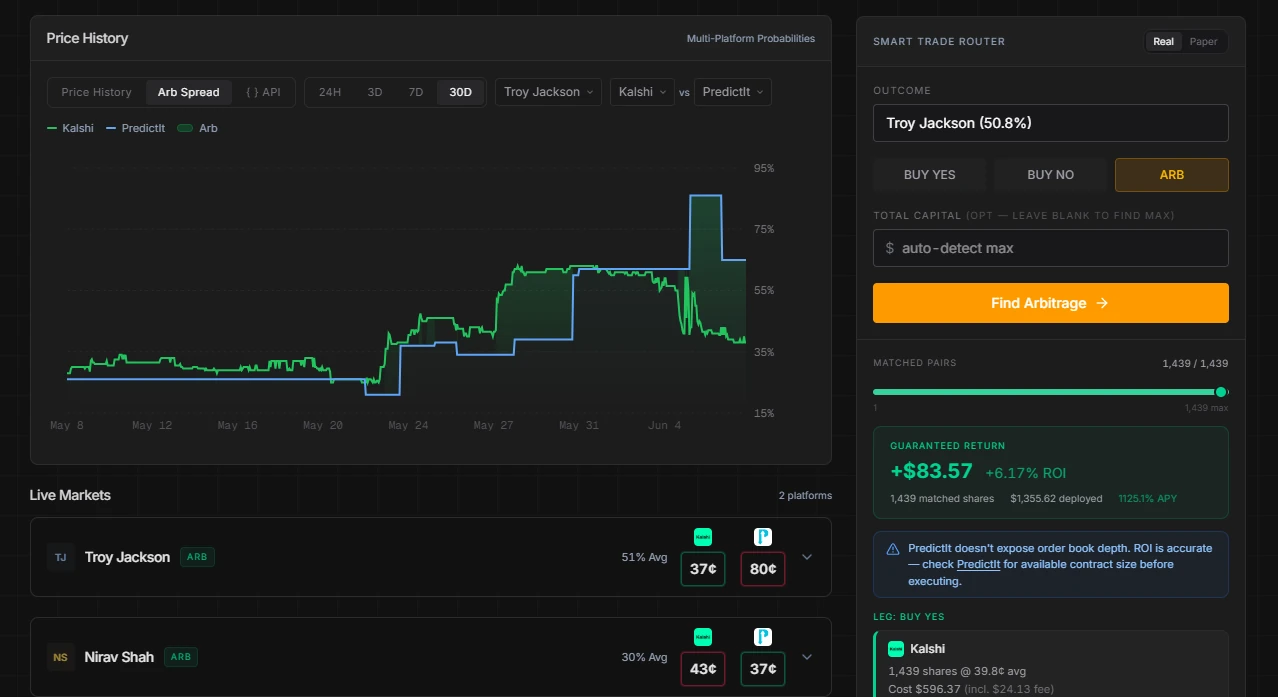
Task: Click the ARB badge next to Nirav Shah
Action: pos(181,657)
